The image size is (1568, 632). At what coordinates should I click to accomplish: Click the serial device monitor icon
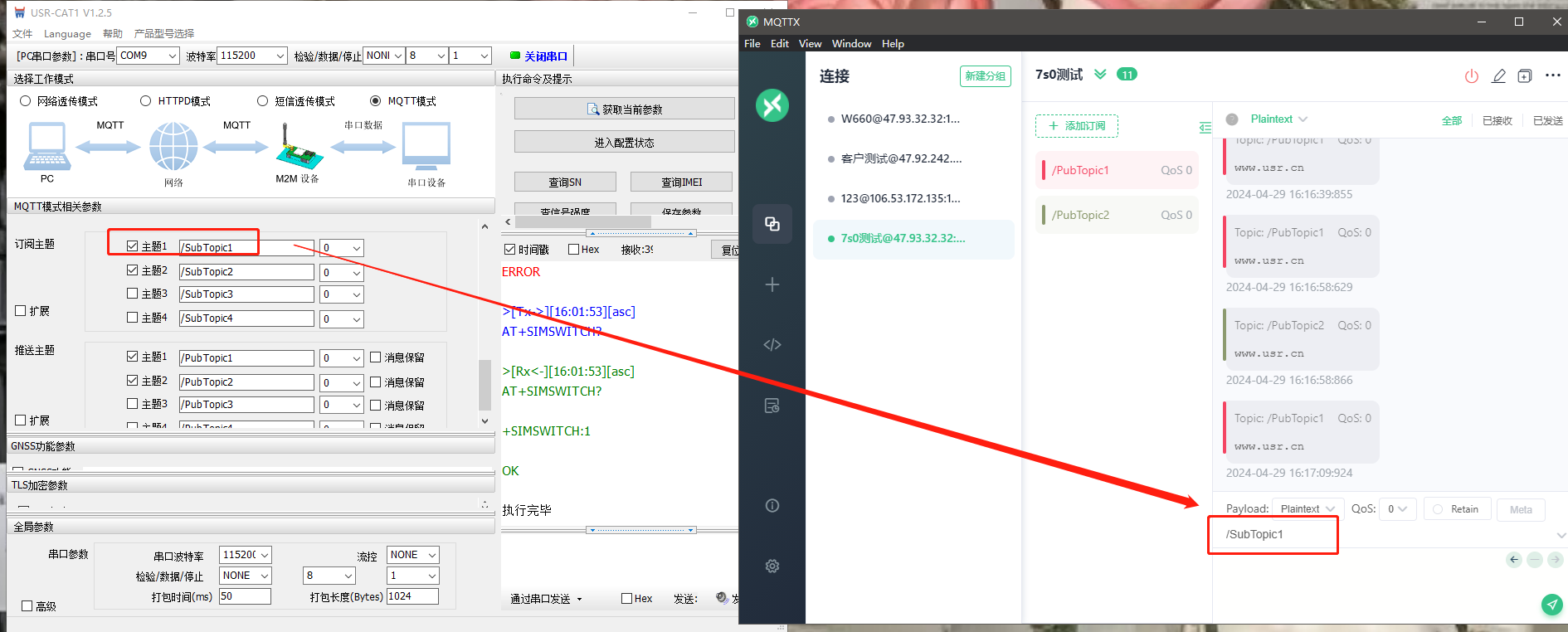tap(426, 147)
